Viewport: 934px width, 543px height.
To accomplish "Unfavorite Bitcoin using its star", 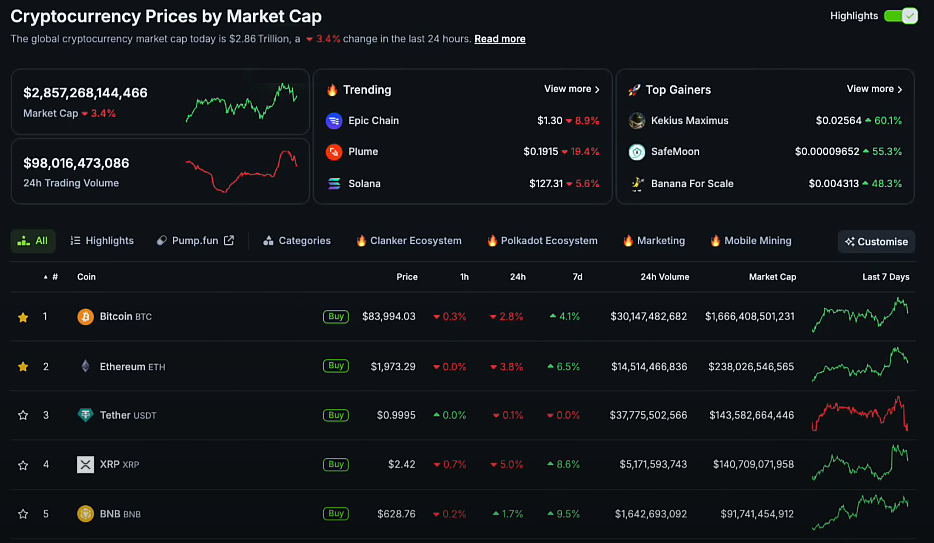I will pyautogui.click(x=23, y=317).
